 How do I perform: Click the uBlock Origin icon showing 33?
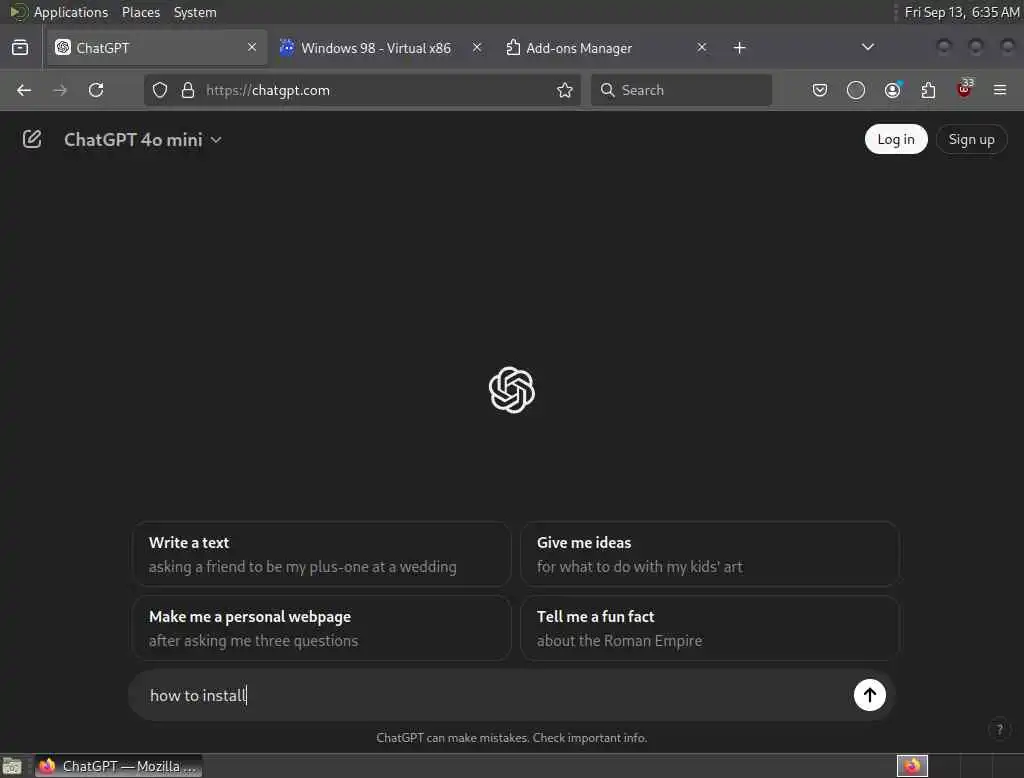click(965, 89)
